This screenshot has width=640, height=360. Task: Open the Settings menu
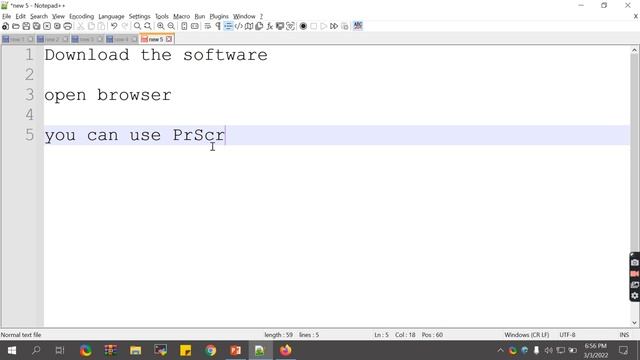click(x=140, y=16)
